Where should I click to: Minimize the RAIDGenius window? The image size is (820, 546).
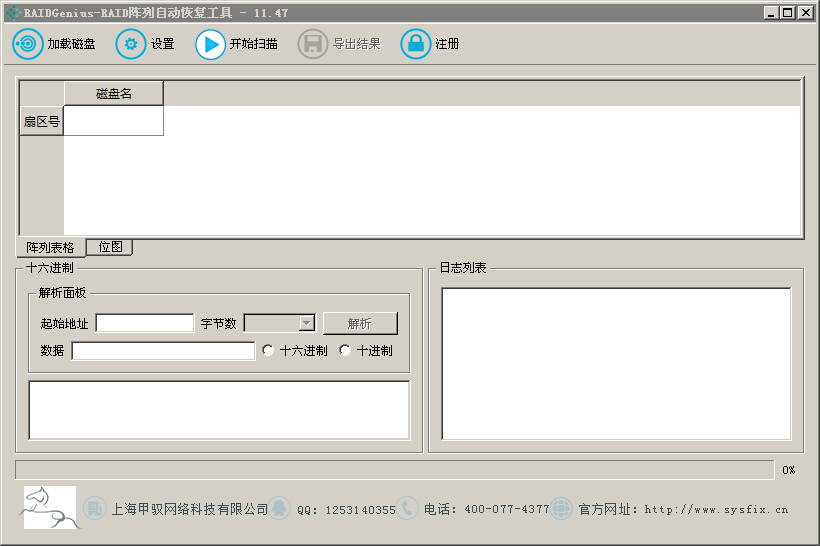(771, 13)
